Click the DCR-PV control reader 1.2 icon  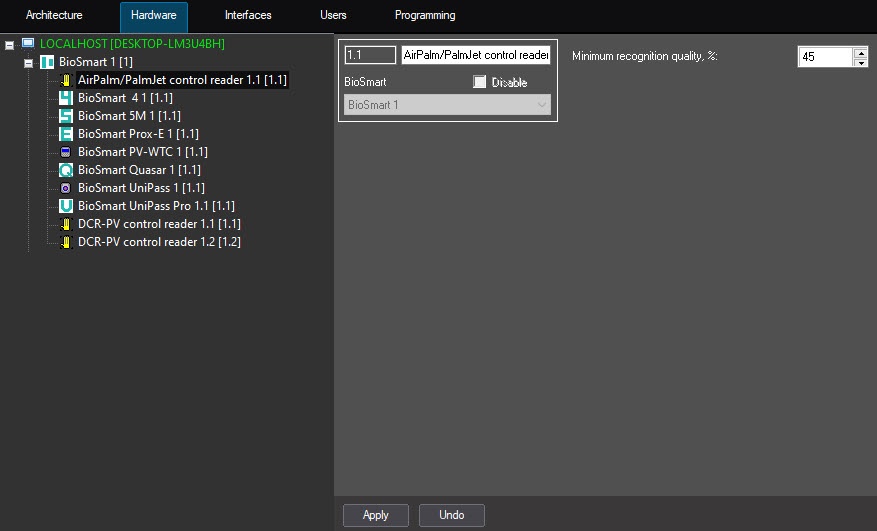pos(66,242)
